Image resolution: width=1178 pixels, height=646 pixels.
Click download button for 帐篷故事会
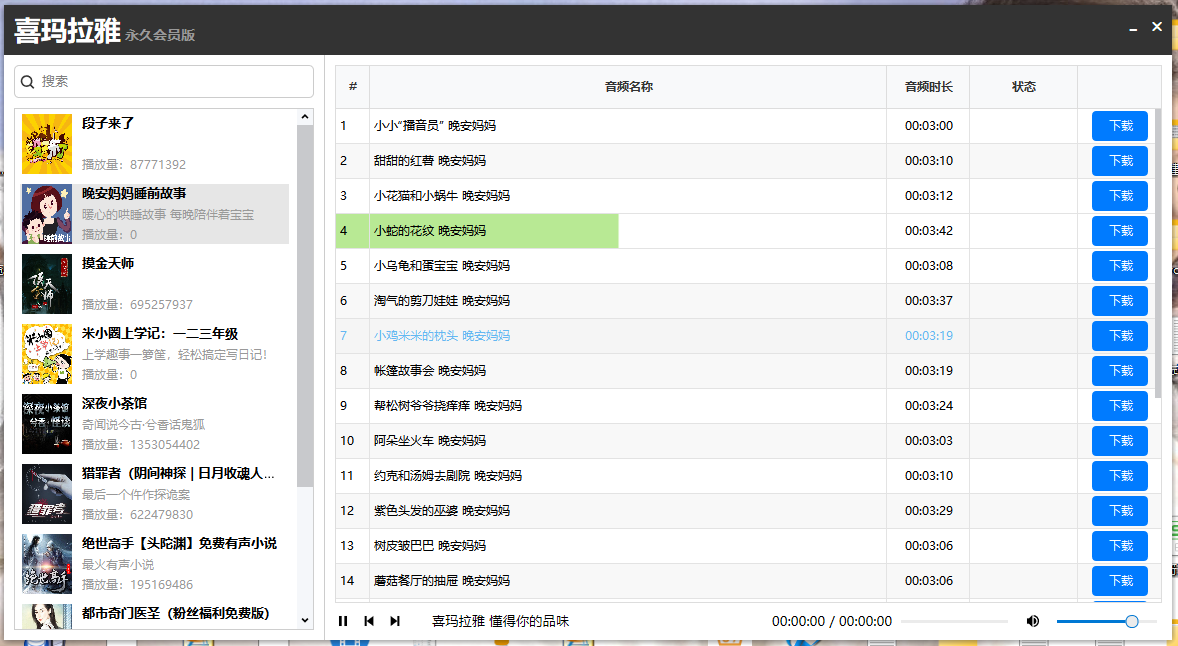coord(1119,371)
